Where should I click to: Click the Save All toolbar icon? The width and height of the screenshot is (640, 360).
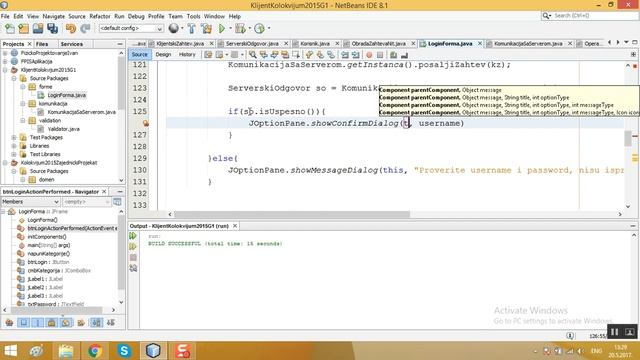pyautogui.click(x=53, y=29)
